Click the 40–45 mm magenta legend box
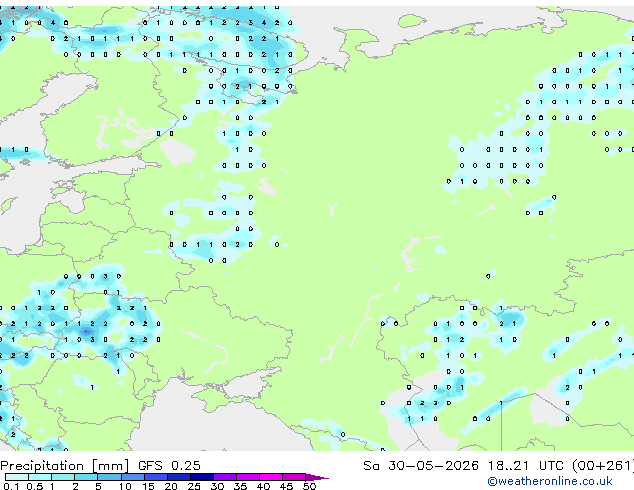The width and height of the screenshot is (634, 490). (271, 477)
